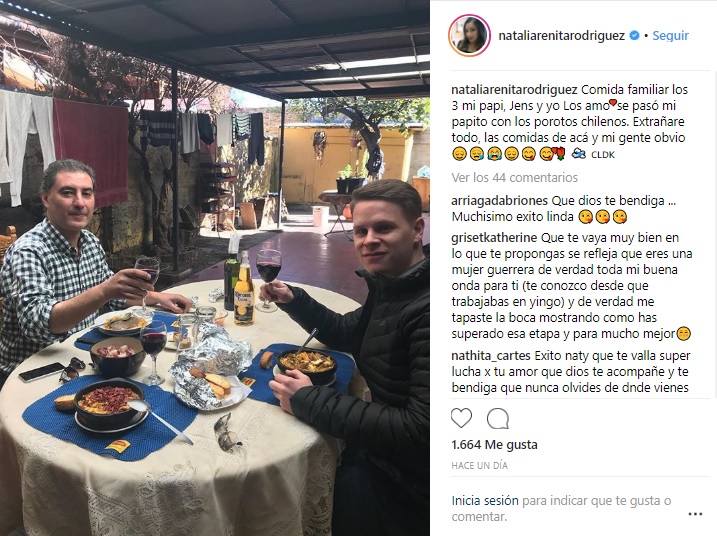Expand Ver los 44 comentarios
The height and width of the screenshot is (536, 717).
pyautogui.click(x=514, y=177)
